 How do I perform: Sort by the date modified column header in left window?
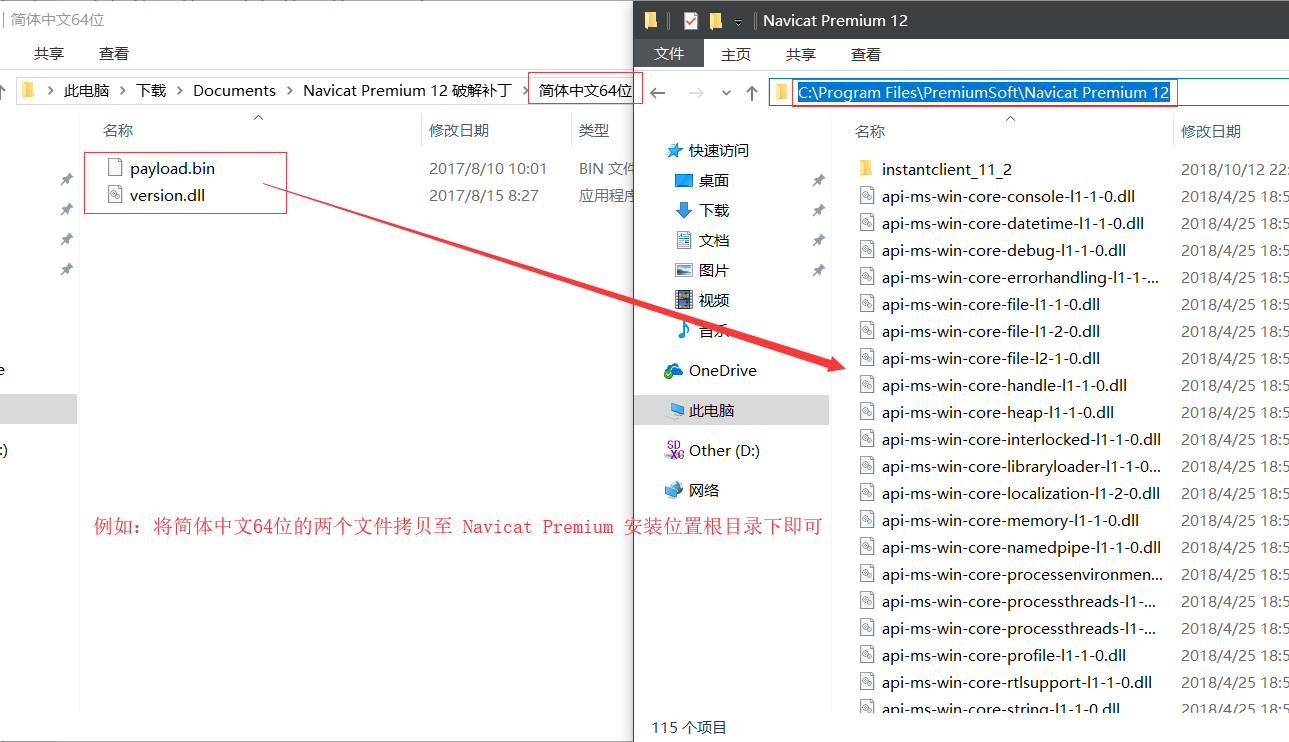pos(459,130)
